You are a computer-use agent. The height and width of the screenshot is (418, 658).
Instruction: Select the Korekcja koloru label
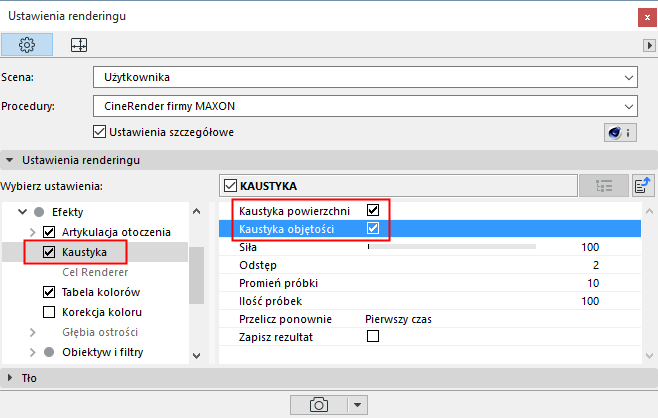click(x=102, y=312)
